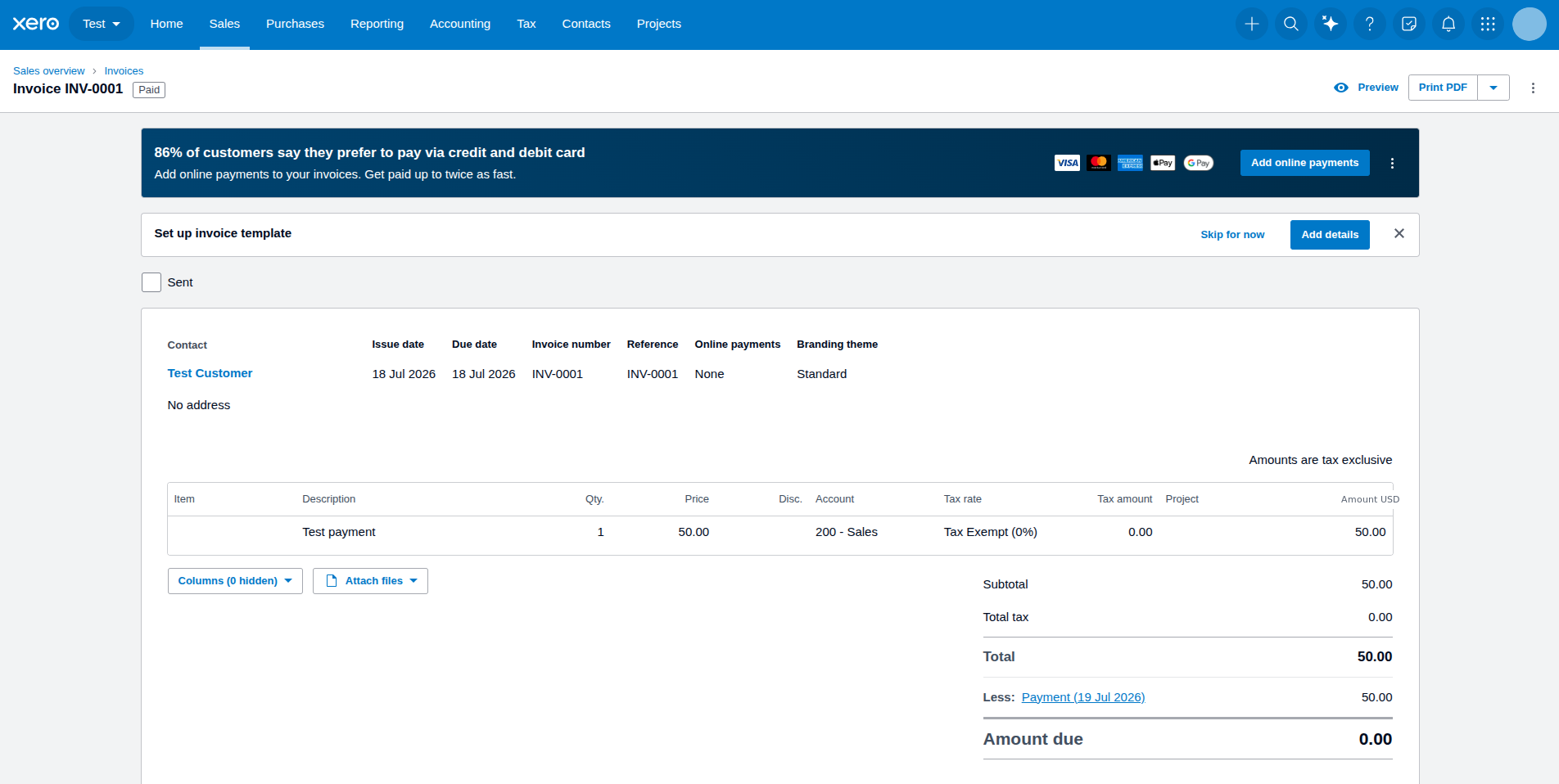Open the AI sparkle assistant icon
The image size is (1559, 784).
click(x=1331, y=24)
